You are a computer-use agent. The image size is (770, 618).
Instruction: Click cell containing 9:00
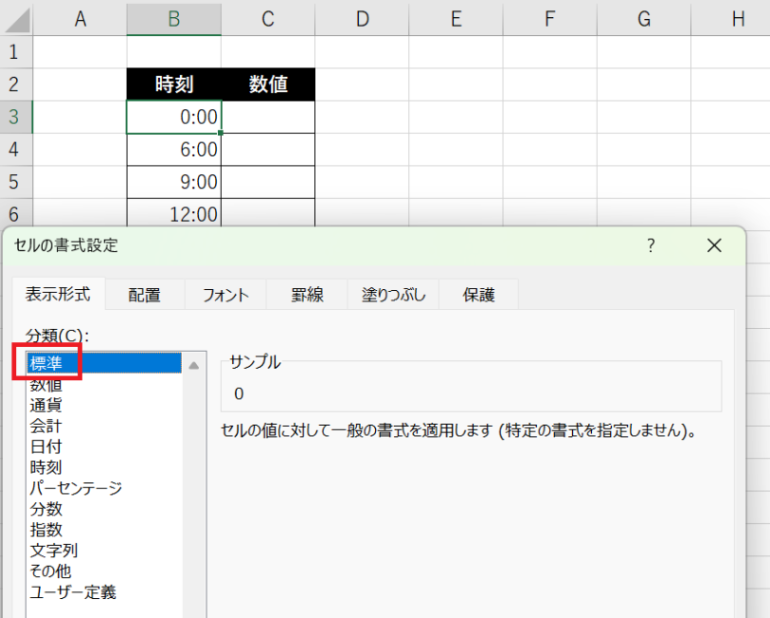click(174, 182)
